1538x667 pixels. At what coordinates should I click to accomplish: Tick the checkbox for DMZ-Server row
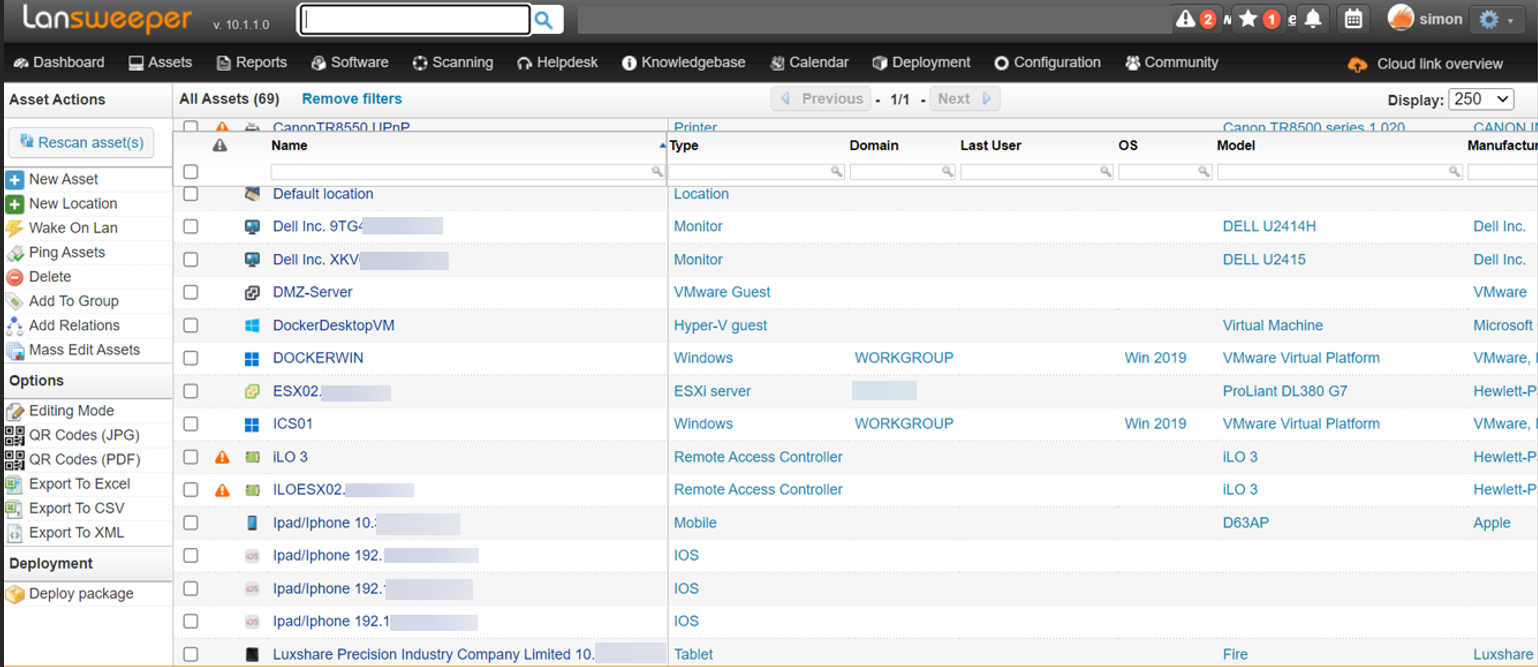click(190, 292)
